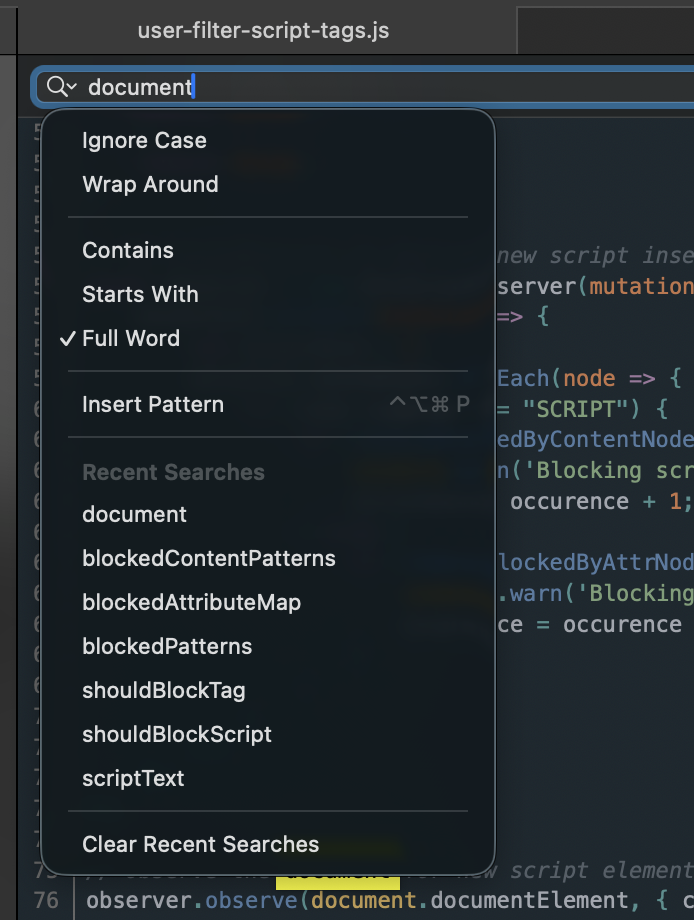The width and height of the screenshot is (694, 920).
Task: Pick recent search 'scriptText'
Action: pos(133,778)
